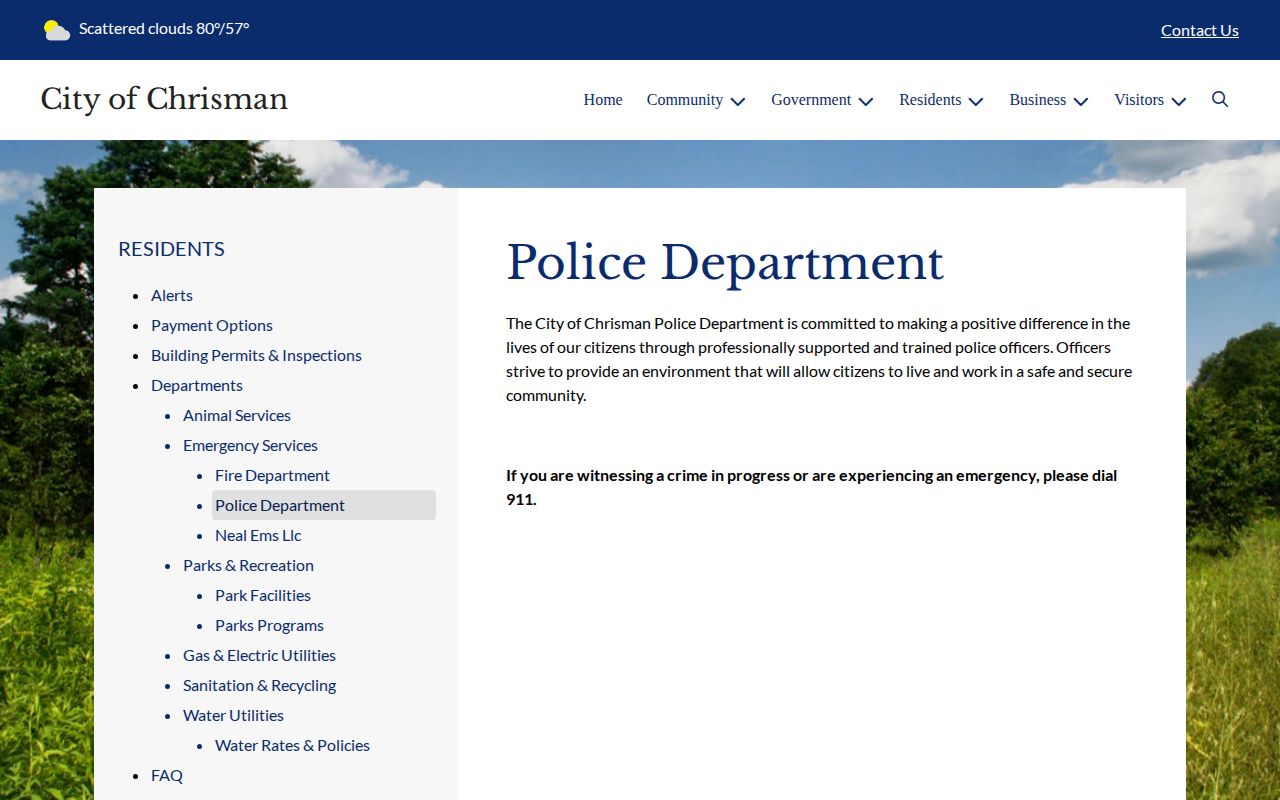Click the weather text Scattered clouds 80°/57°
Image resolution: width=1280 pixels, height=800 pixels.
point(164,28)
